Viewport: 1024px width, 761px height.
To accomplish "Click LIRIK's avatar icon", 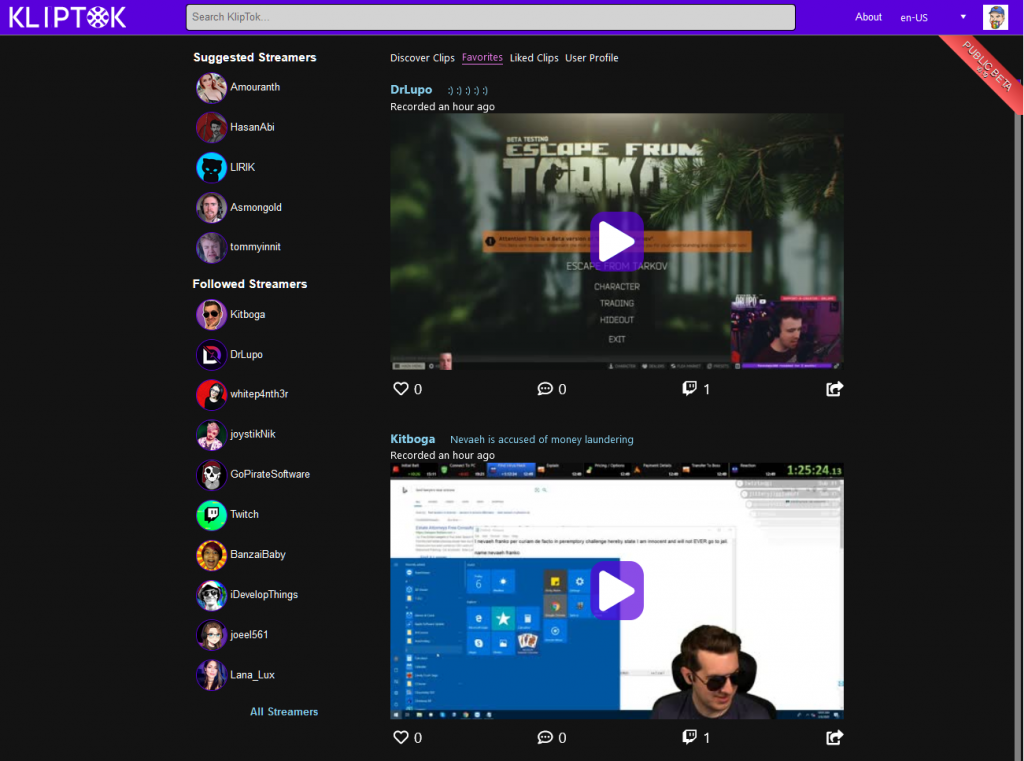I will (212, 167).
